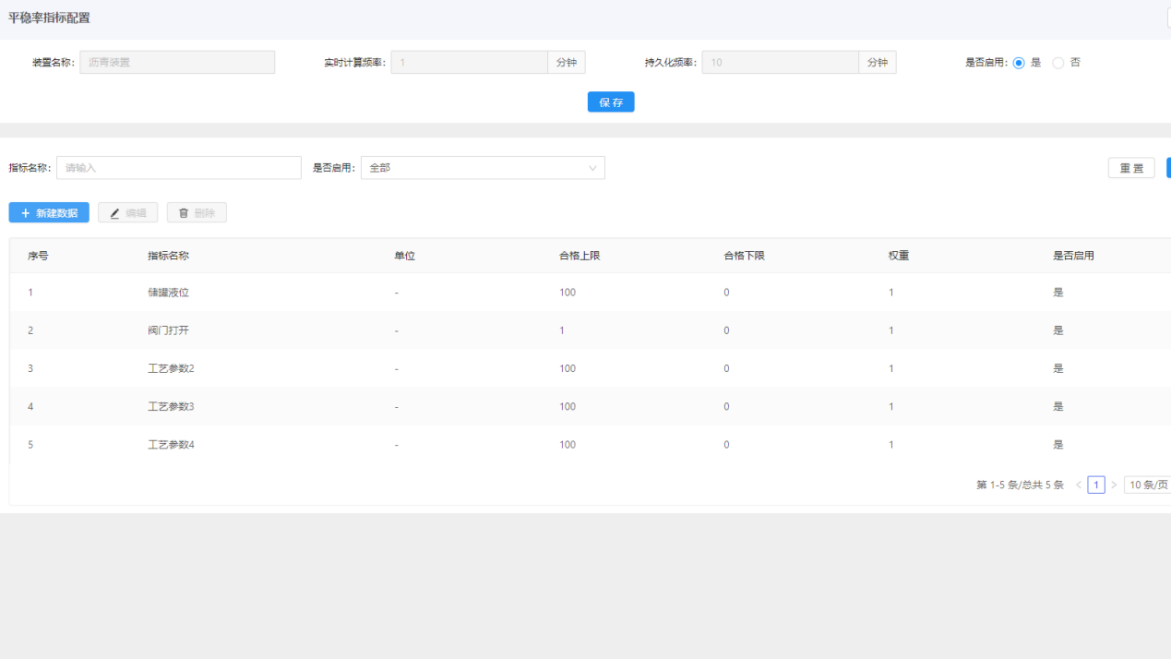Click the trash icon on 删除 button
Image resolution: width=1171 pixels, height=659 pixels.
pos(183,213)
